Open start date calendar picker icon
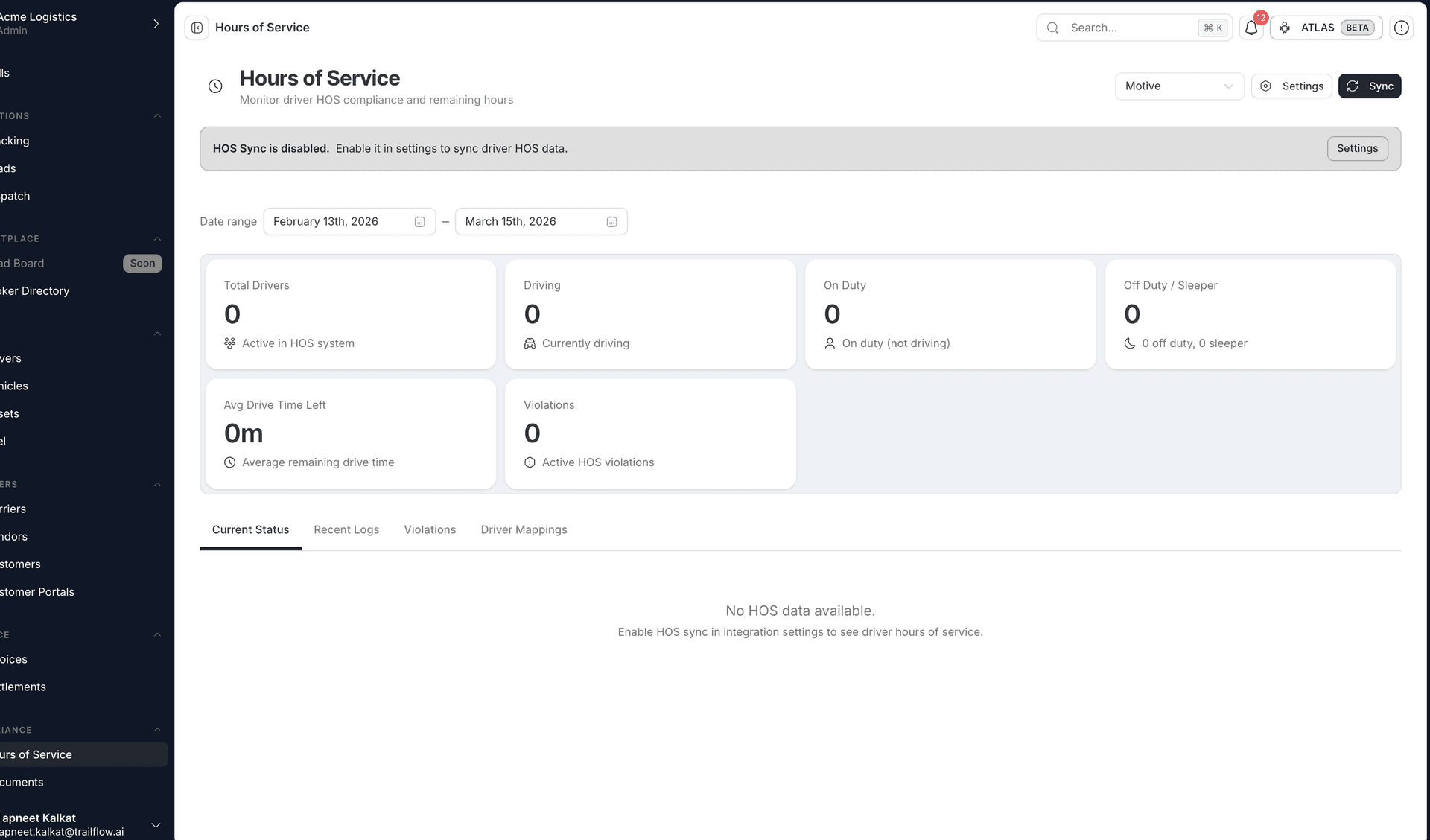This screenshot has height=840, width=1430. (x=419, y=222)
